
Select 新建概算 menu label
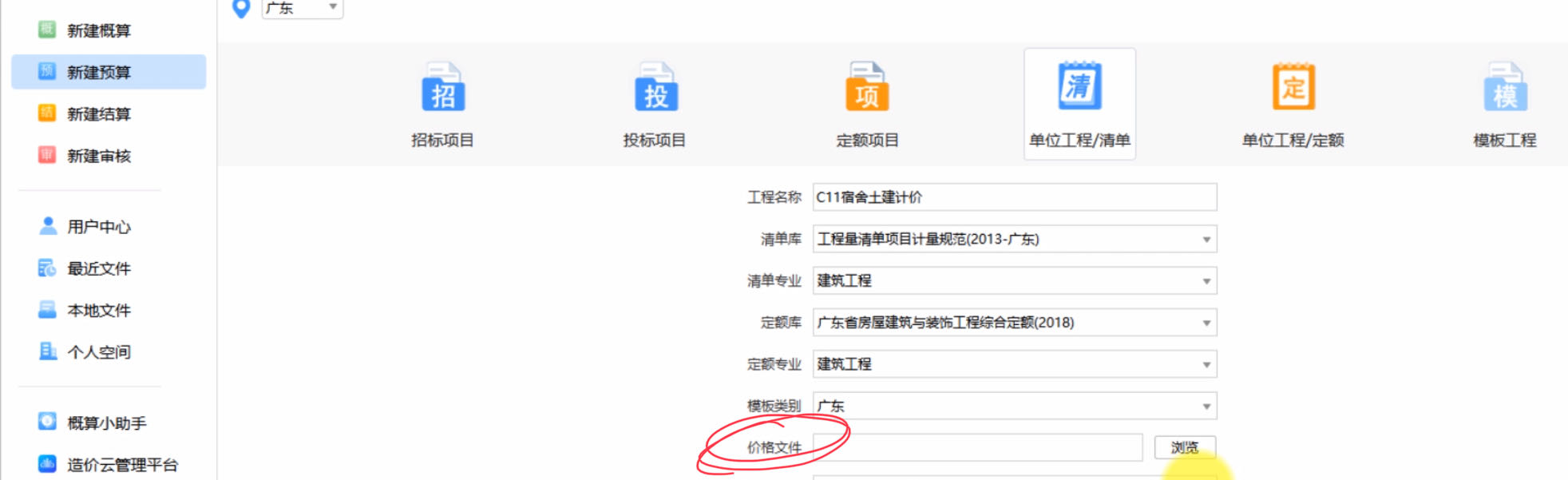click(99, 30)
